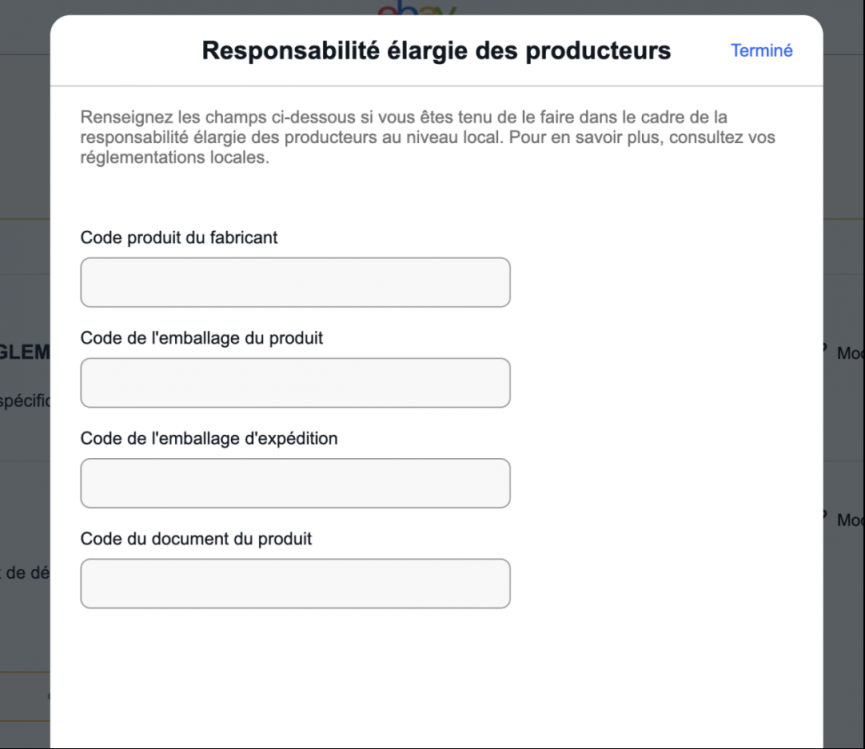The width and height of the screenshot is (865, 749).
Task: Click into Code du document du produit field
Action: (x=295, y=583)
